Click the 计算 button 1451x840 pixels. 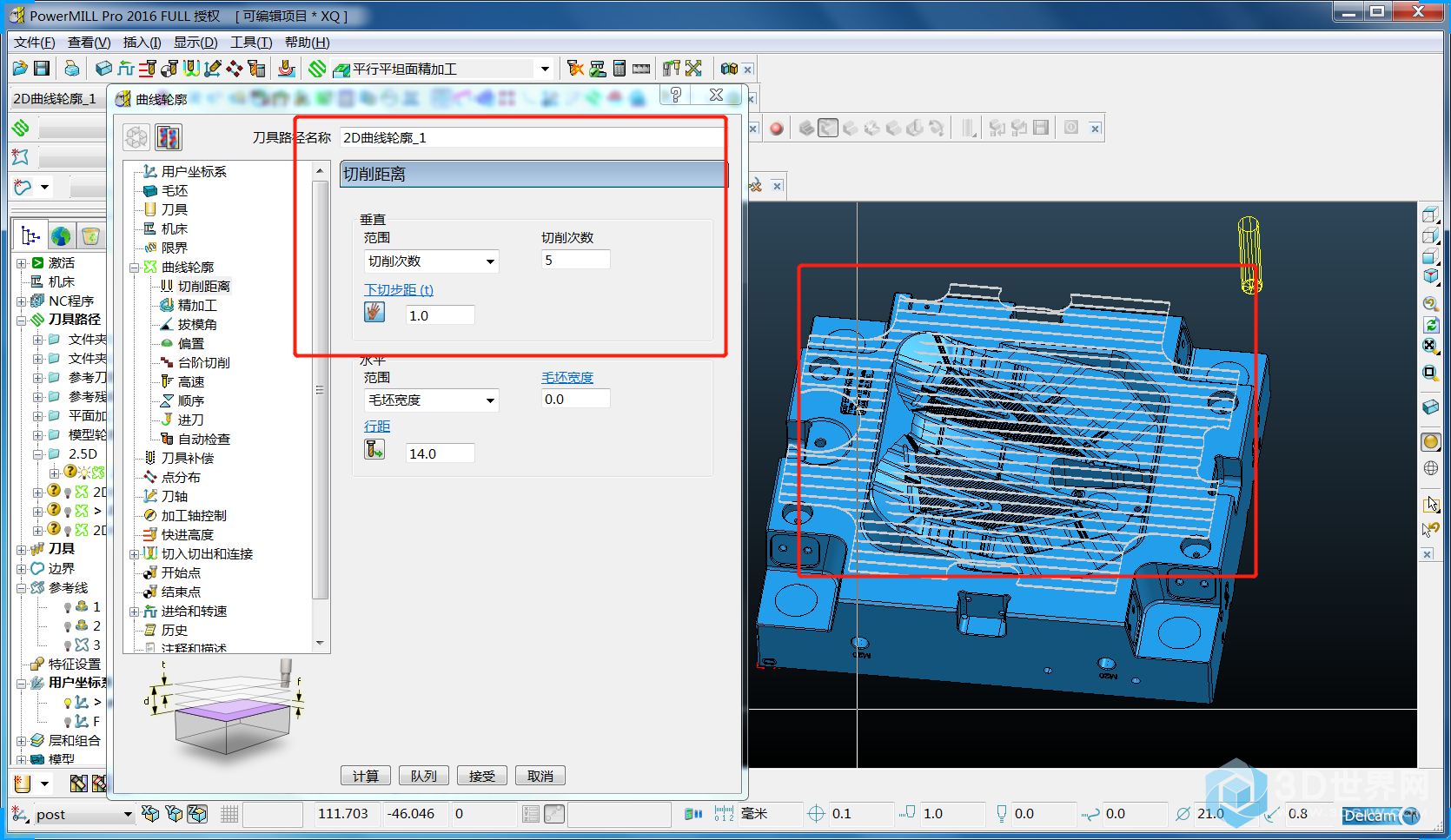366,776
